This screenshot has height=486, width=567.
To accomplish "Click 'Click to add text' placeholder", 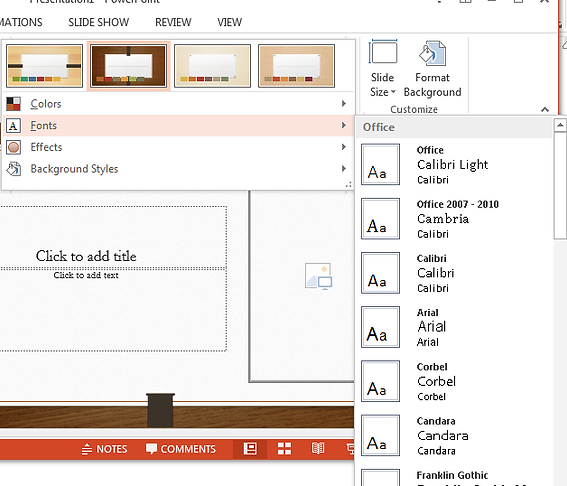I will pyautogui.click(x=86, y=275).
